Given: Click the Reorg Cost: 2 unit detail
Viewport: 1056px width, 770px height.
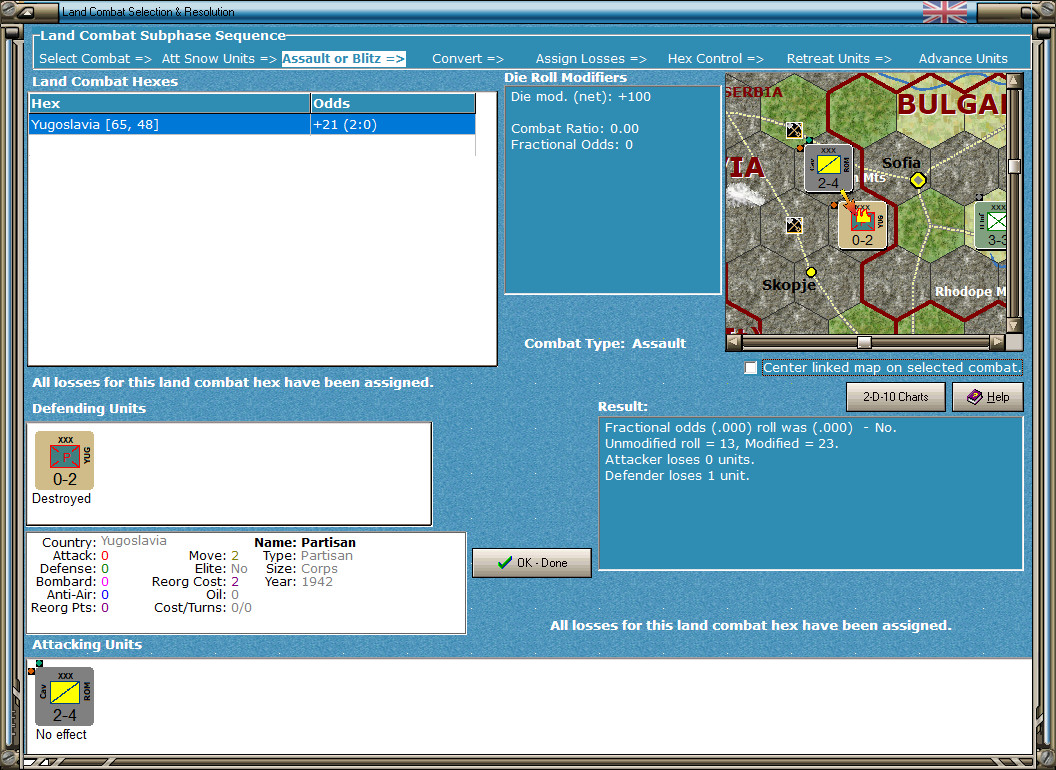Looking at the screenshot, I should 195,581.
